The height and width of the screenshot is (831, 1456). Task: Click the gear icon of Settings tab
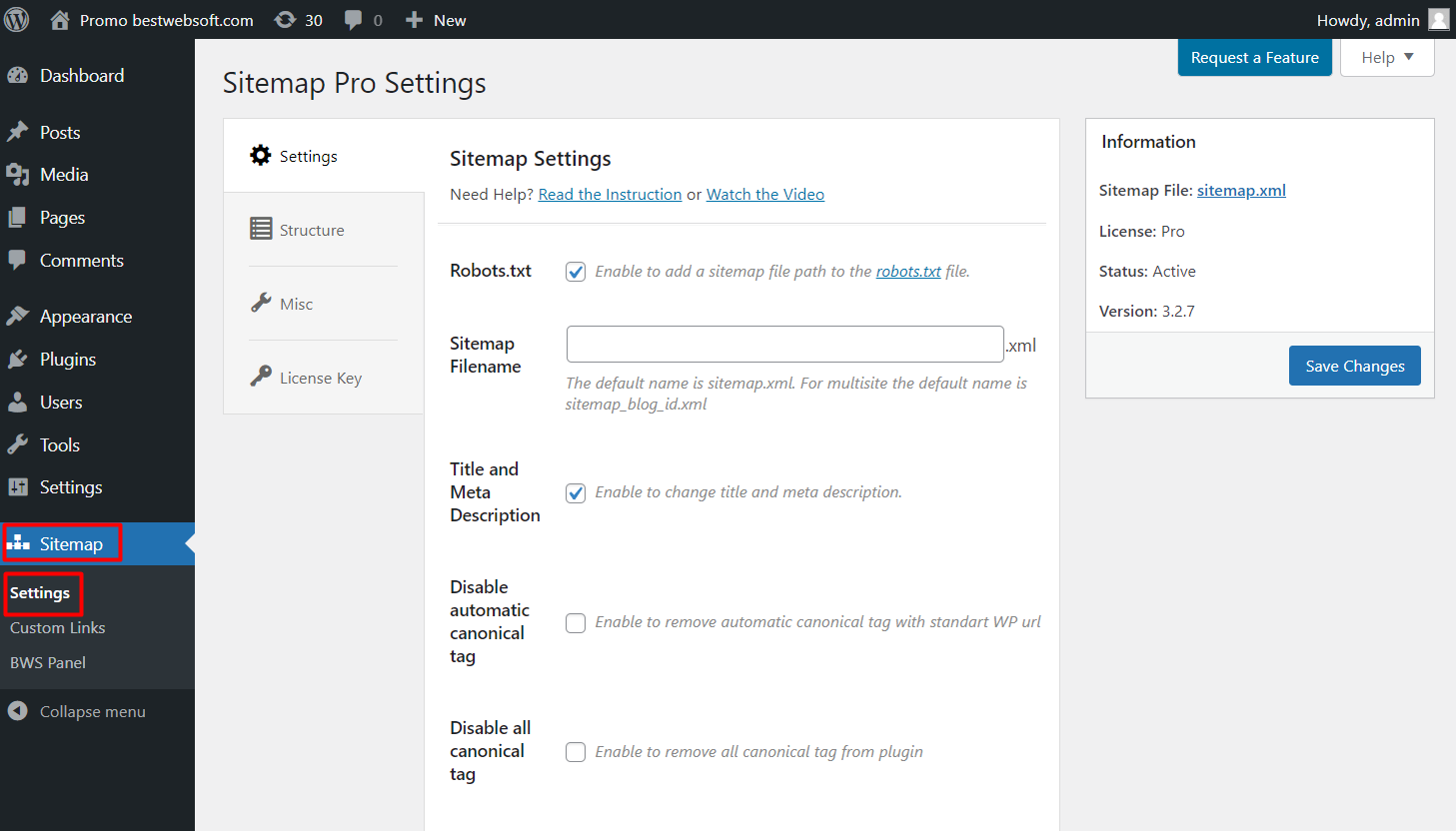click(261, 155)
